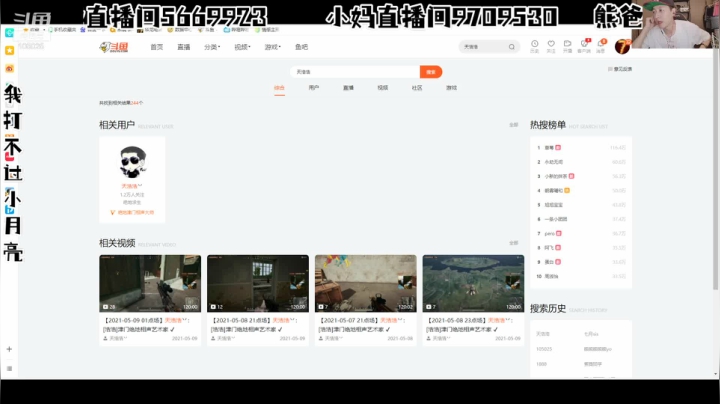Click the 收藏 star bookmarks-bar item

point(32,30)
